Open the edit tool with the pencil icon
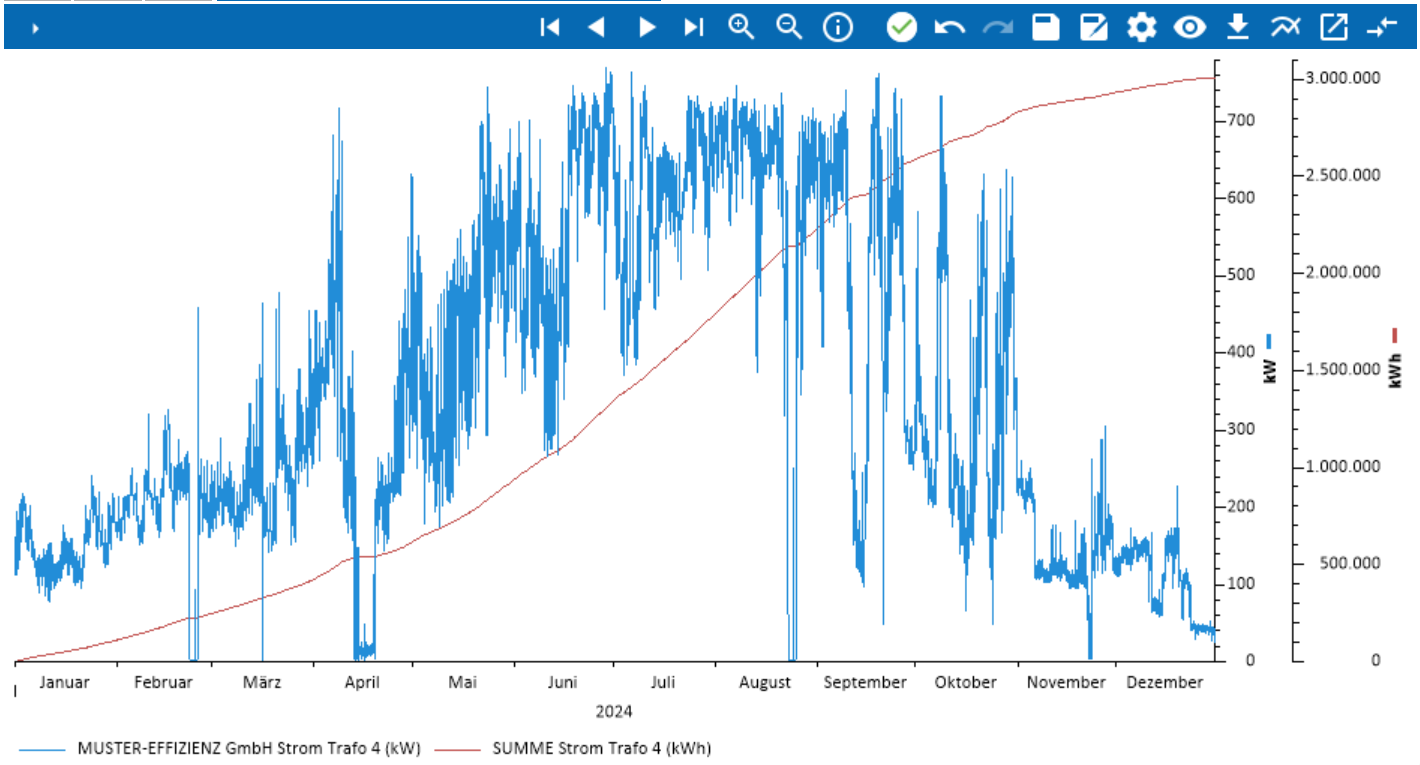The height and width of the screenshot is (765, 1420). 1093,27
